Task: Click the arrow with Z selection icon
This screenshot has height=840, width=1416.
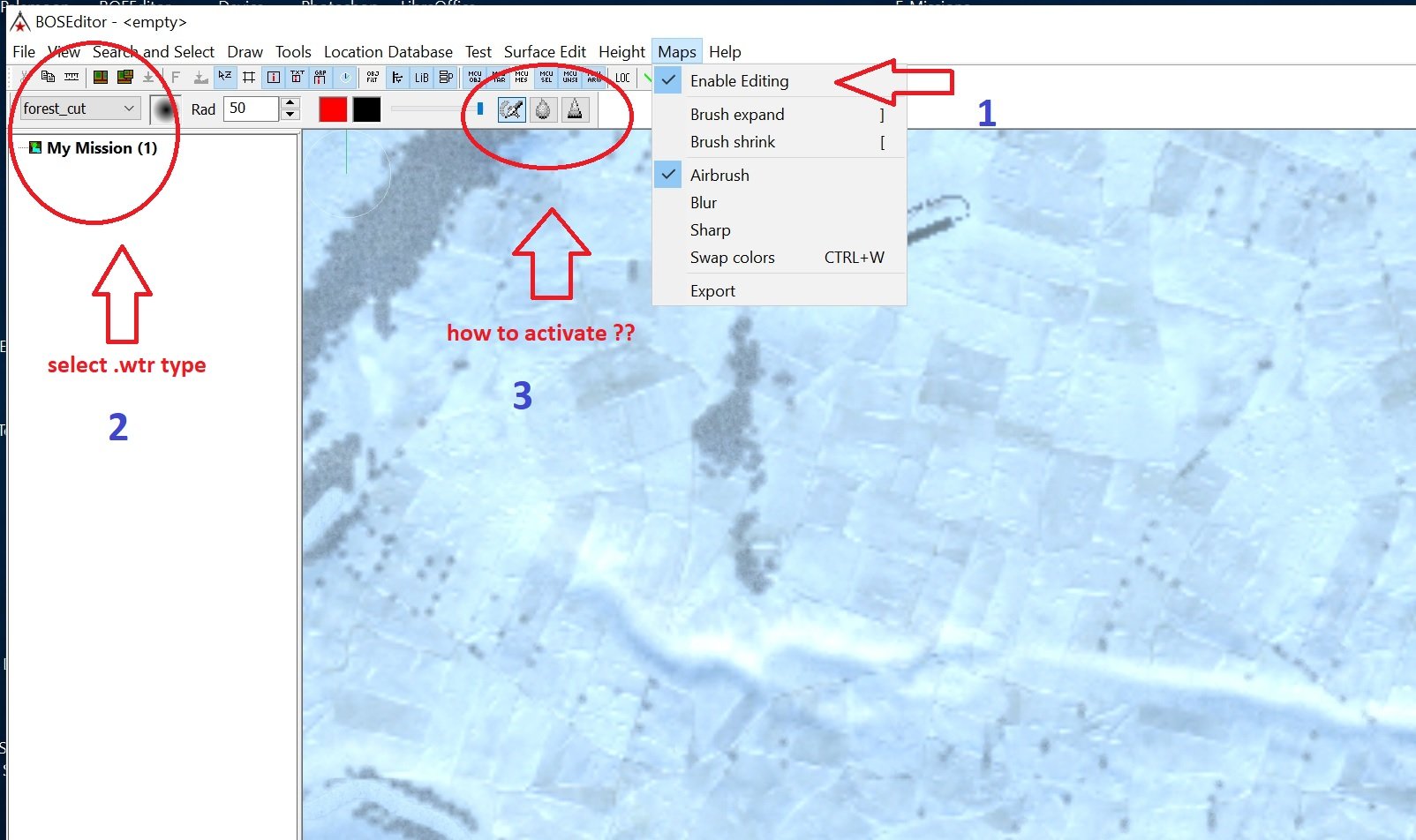Action: pyautogui.click(x=225, y=78)
